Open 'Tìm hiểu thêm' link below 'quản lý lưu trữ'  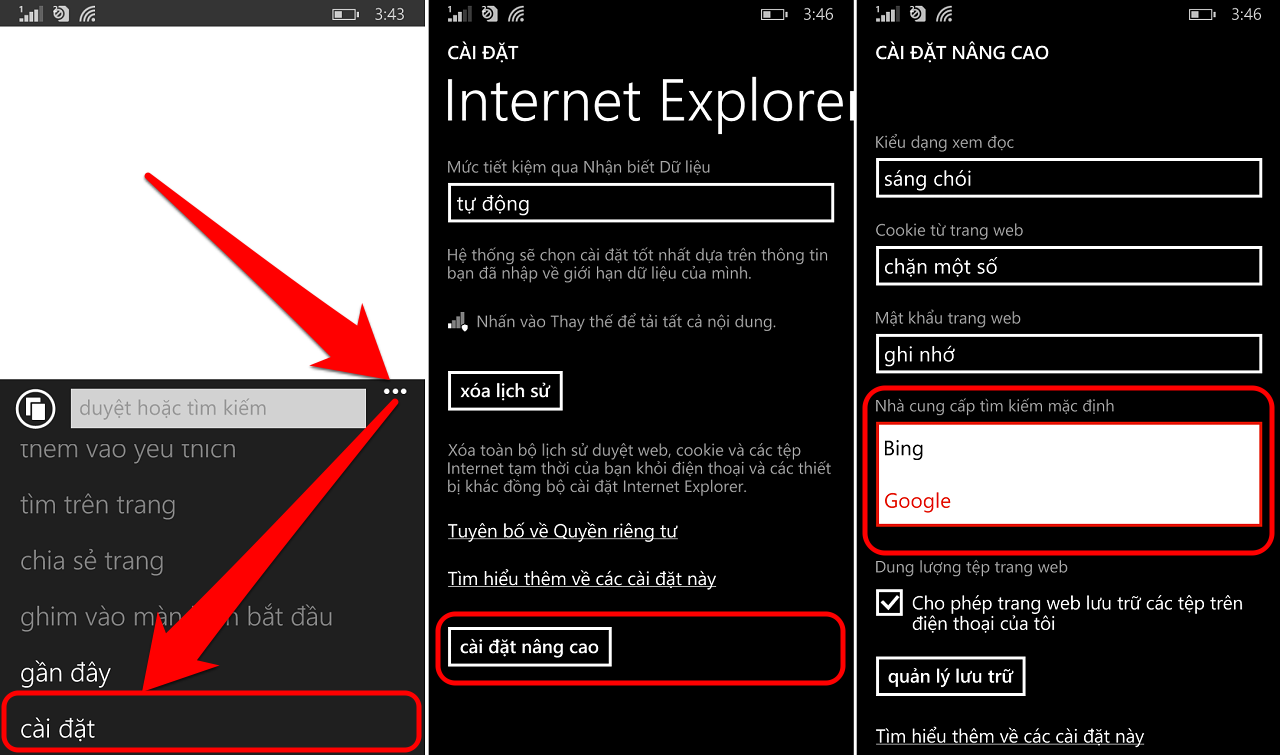(x=1010, y=737)
